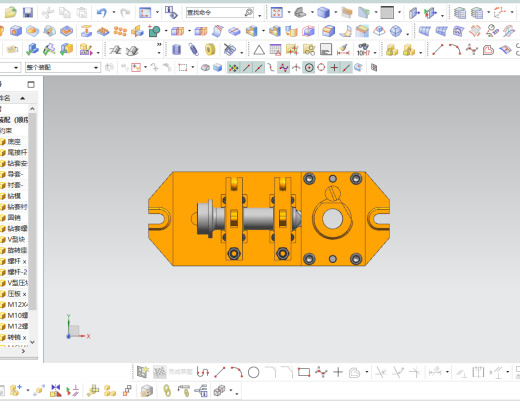520x408 pixels.
Task: Select the blue cylinder feature icon
Action: coord(176,50)
